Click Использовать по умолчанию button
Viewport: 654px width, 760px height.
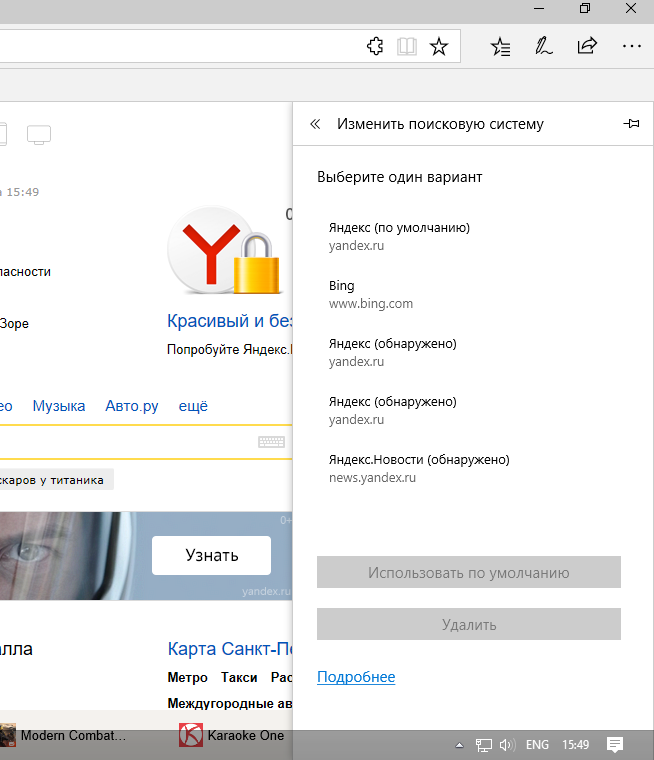coord(469,572)
